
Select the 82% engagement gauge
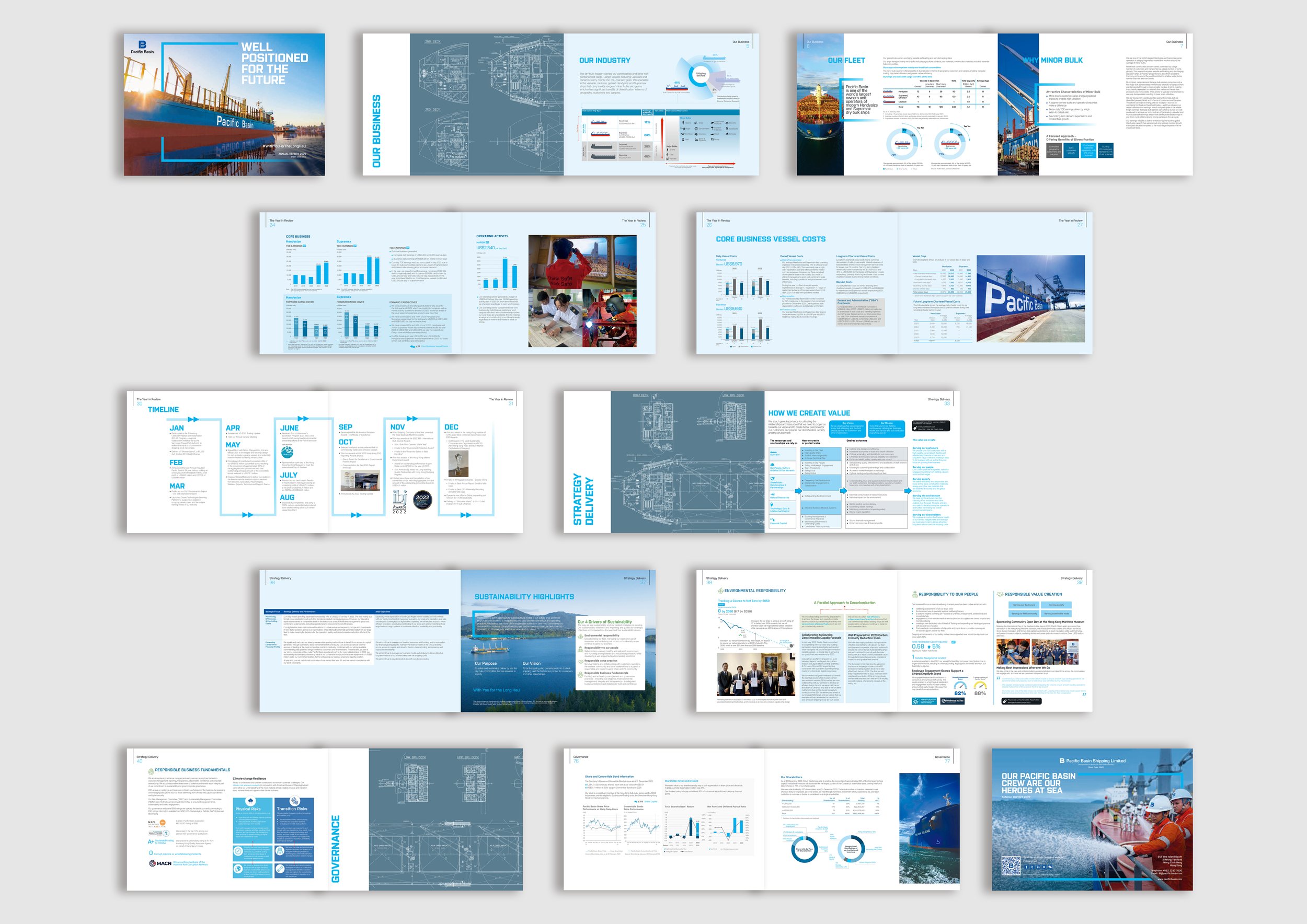(x=960, y=688)
